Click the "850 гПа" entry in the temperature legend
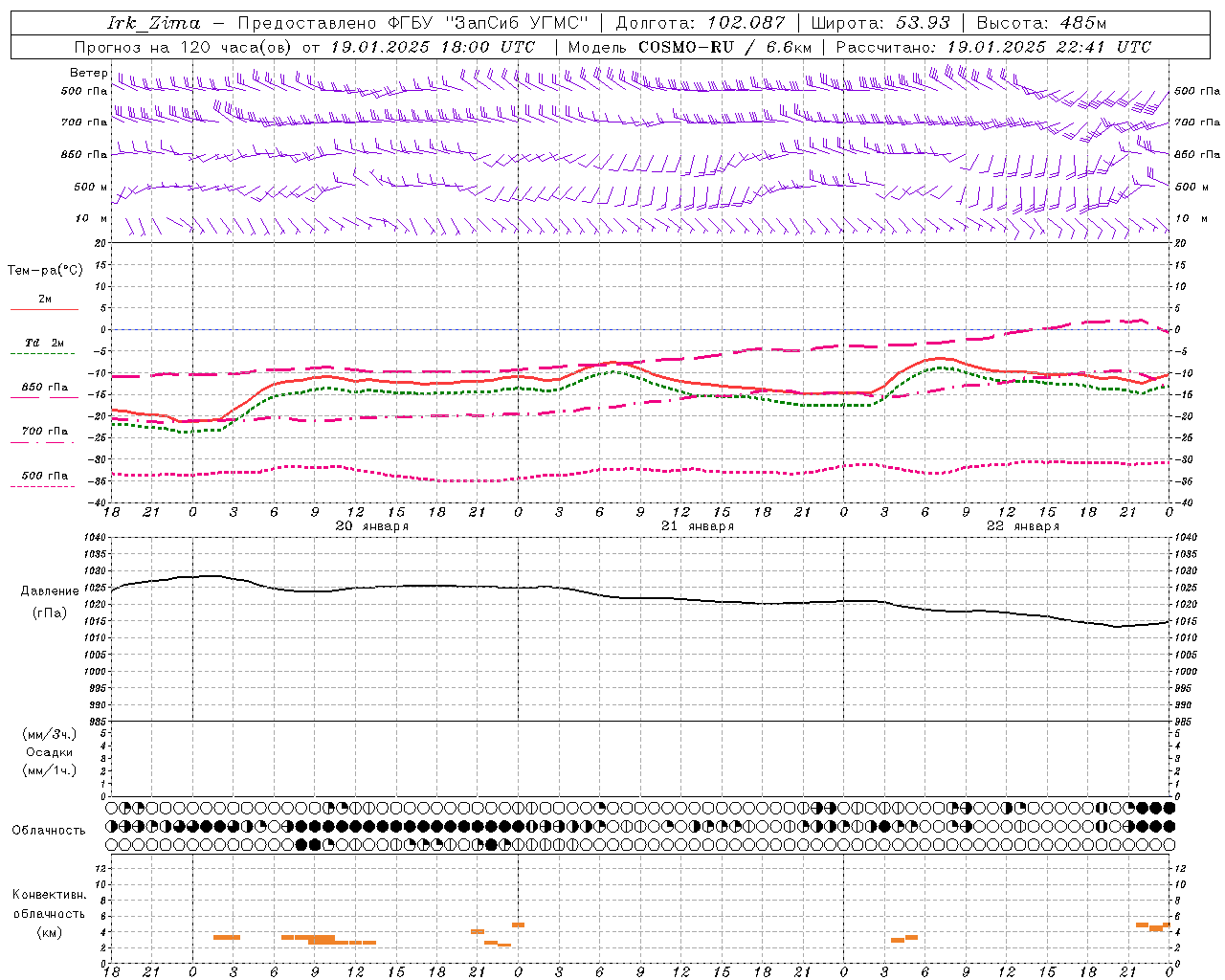The image size is (1225, 980). coord(44,388)
